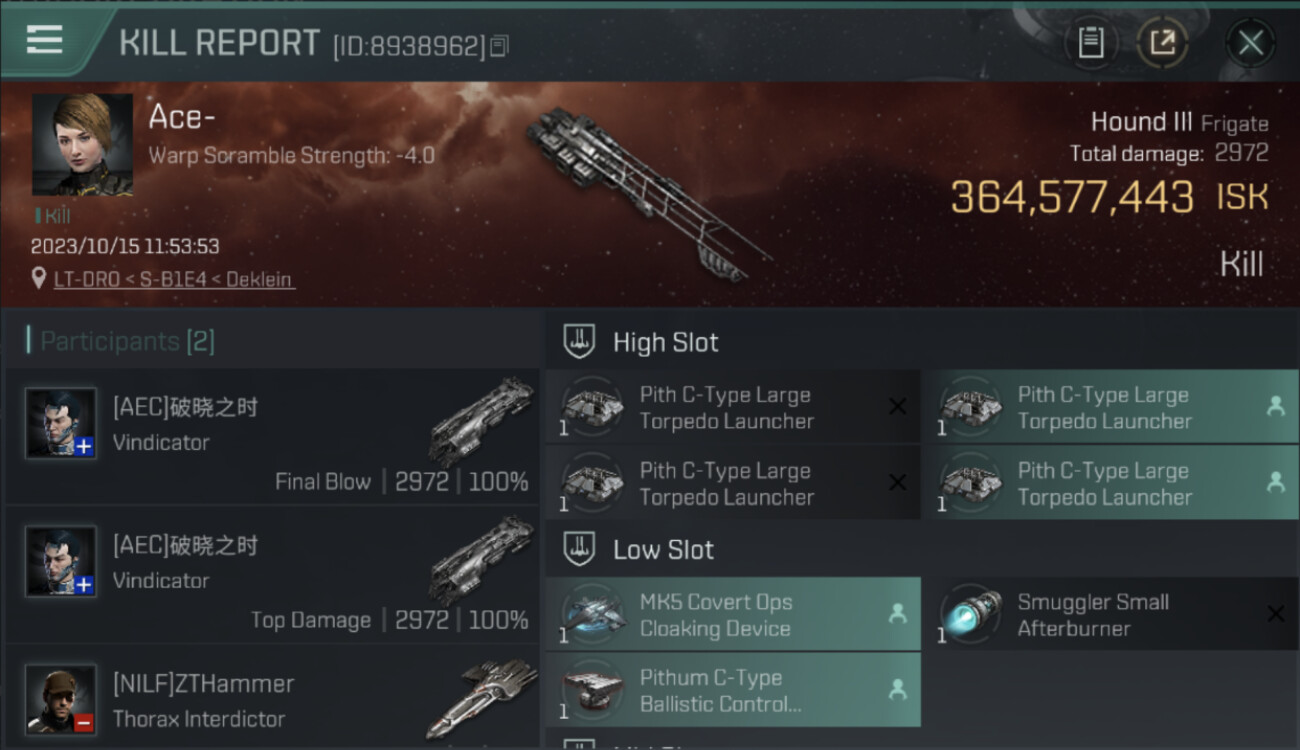
Task: Select Pithum C-Type Ballistic Control item icon
Action: pos(594,690)
